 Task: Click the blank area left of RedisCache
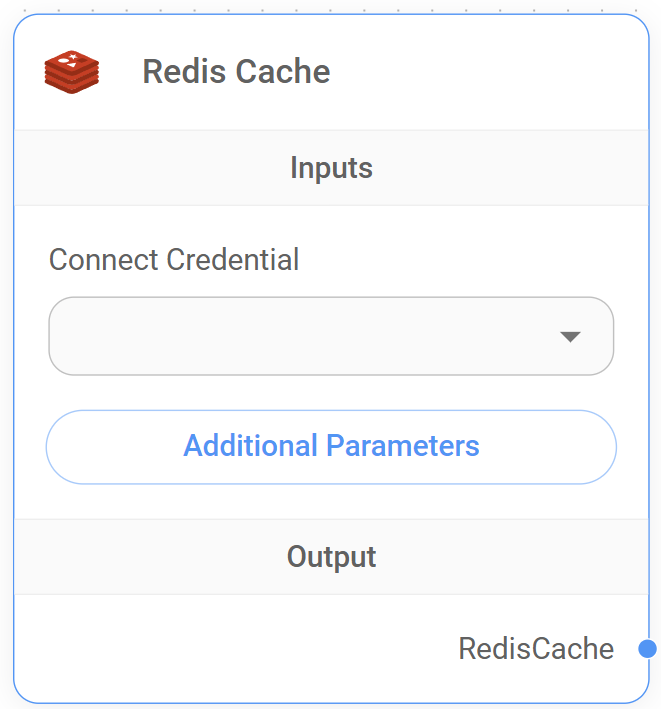click(x=230, y=649)
